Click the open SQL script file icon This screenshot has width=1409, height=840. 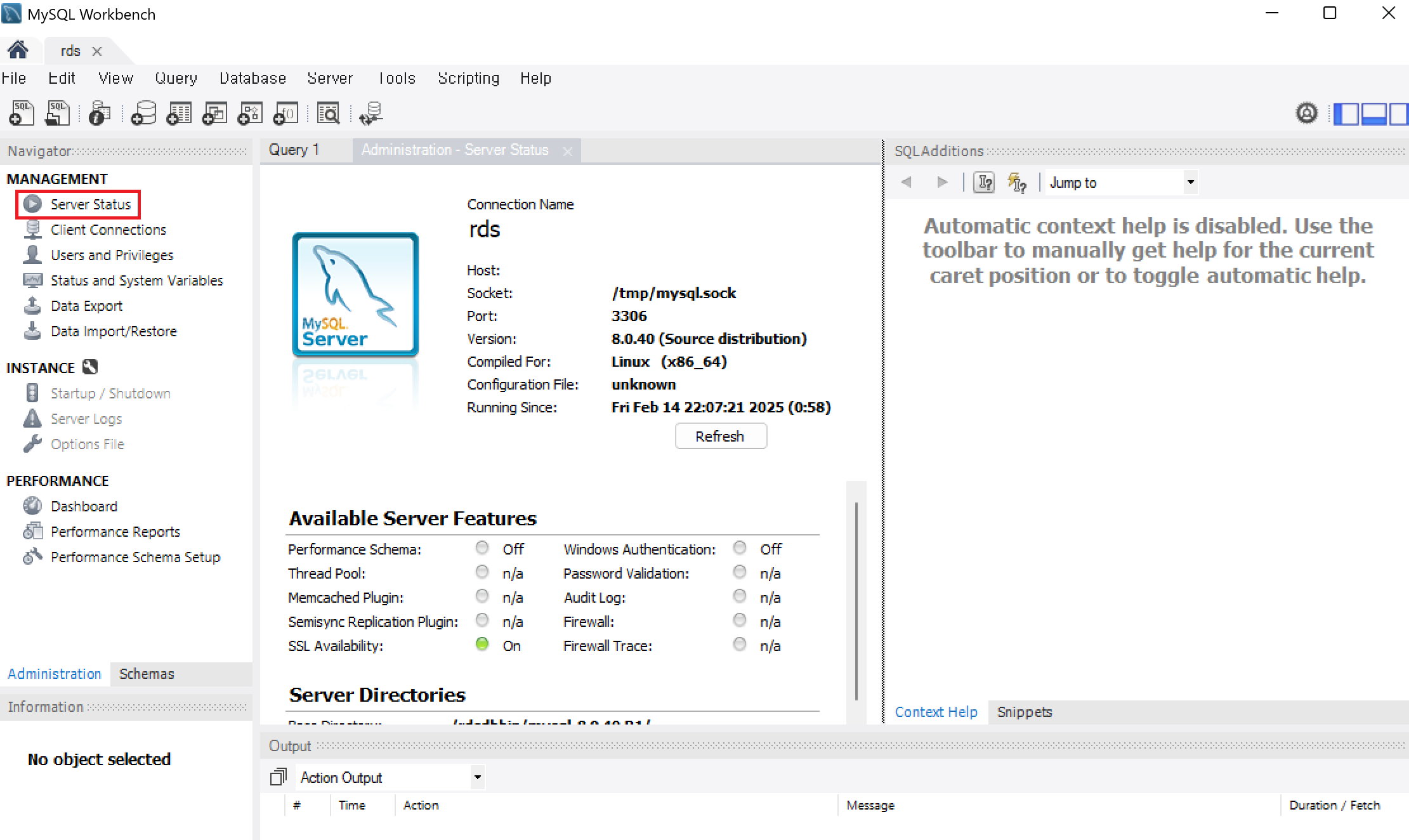click(57, 114)
